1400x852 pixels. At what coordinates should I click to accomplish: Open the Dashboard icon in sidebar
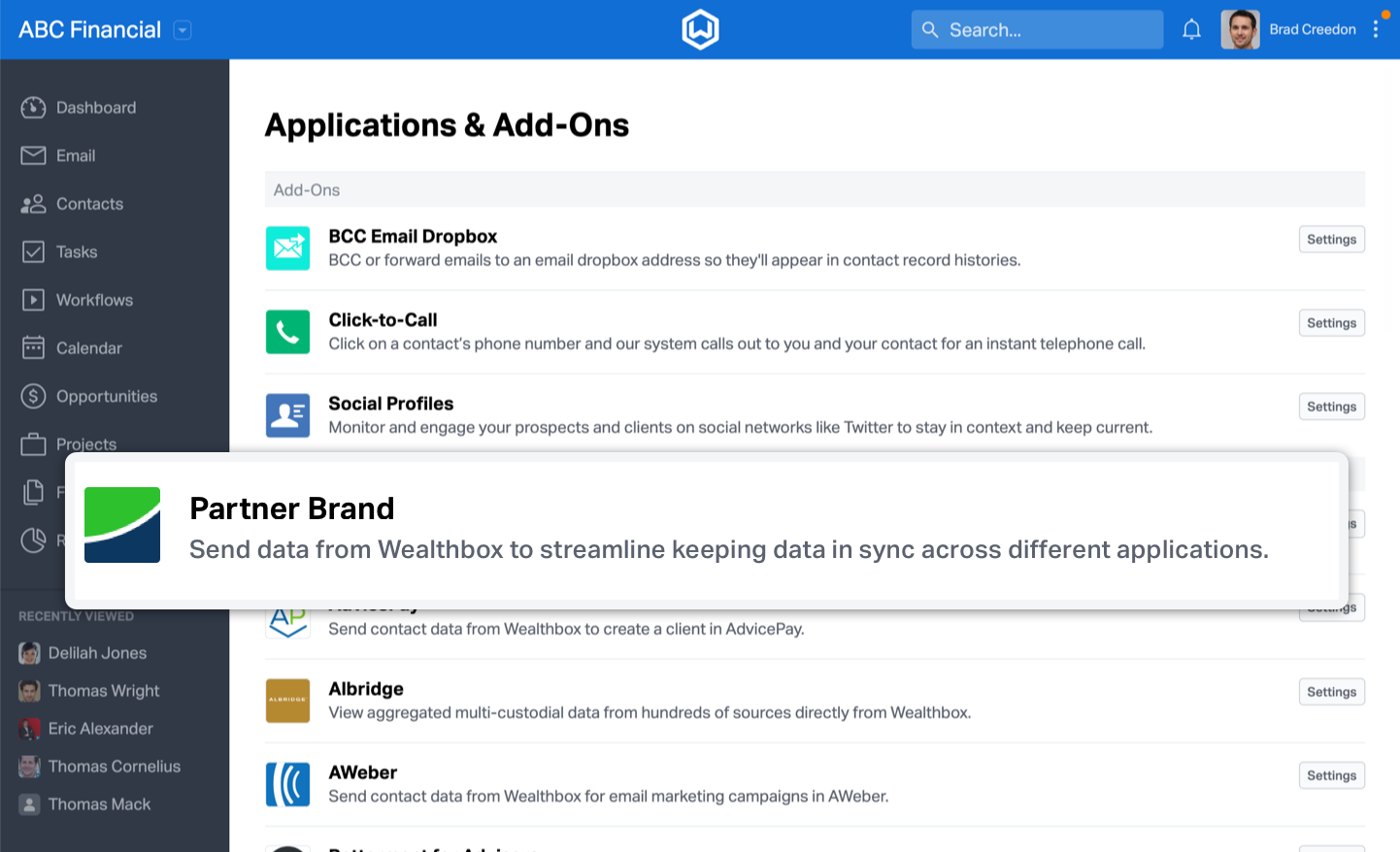(33, 108)
